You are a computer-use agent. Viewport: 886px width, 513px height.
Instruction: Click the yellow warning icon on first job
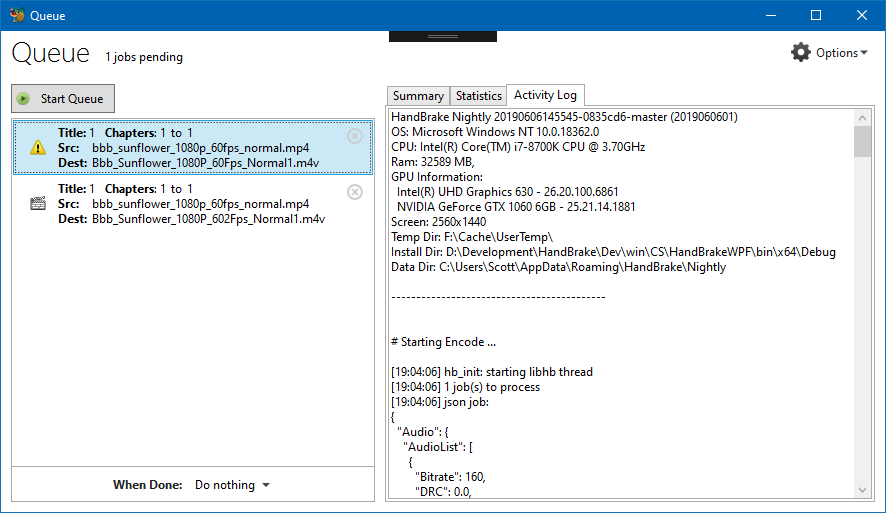(38, 147)
